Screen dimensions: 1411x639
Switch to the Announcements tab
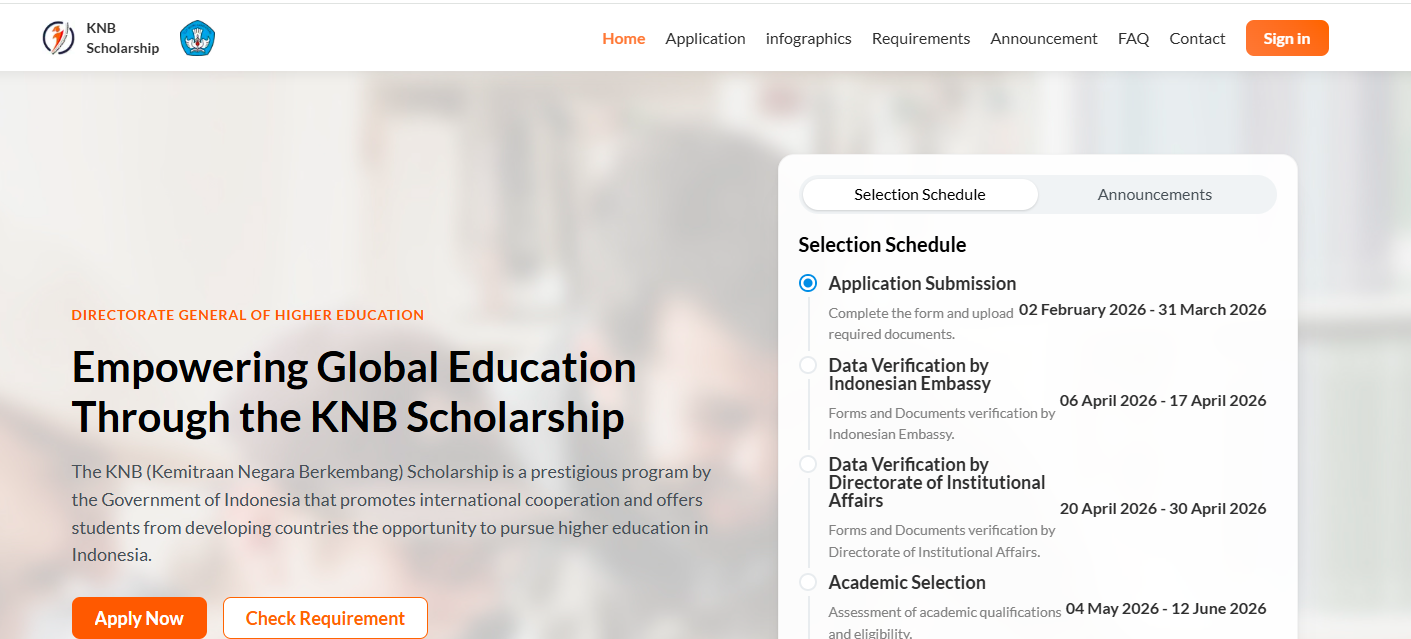coord(1155,195)
